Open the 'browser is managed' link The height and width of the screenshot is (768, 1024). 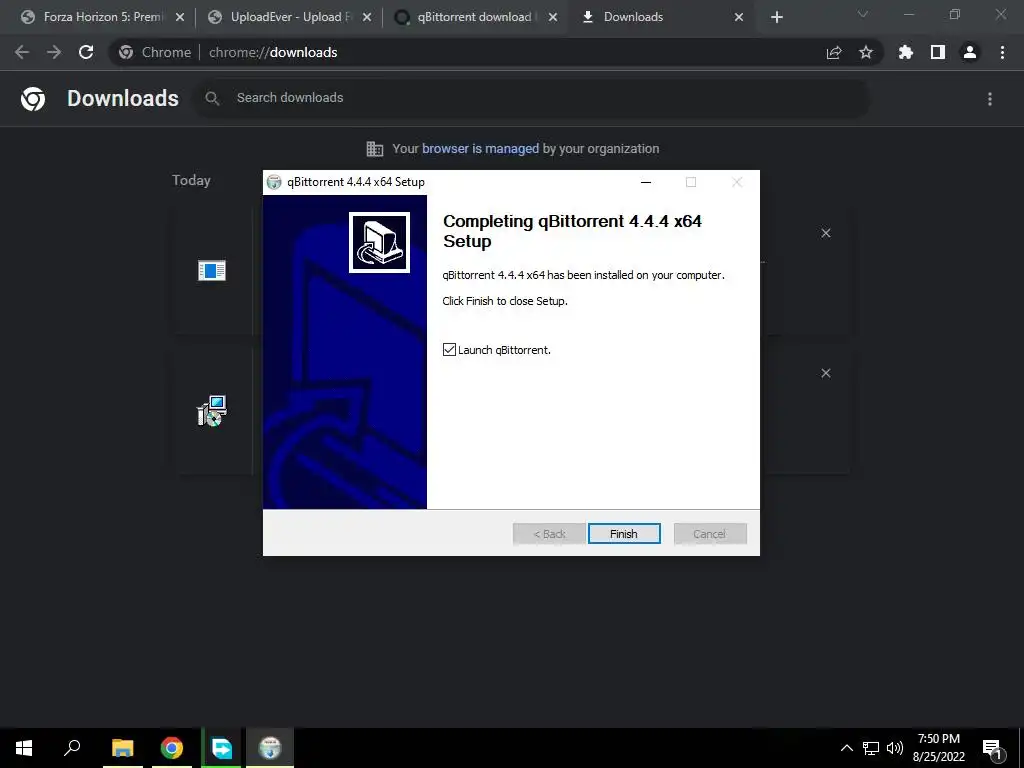pyautogui.click(x=480, y=148)
